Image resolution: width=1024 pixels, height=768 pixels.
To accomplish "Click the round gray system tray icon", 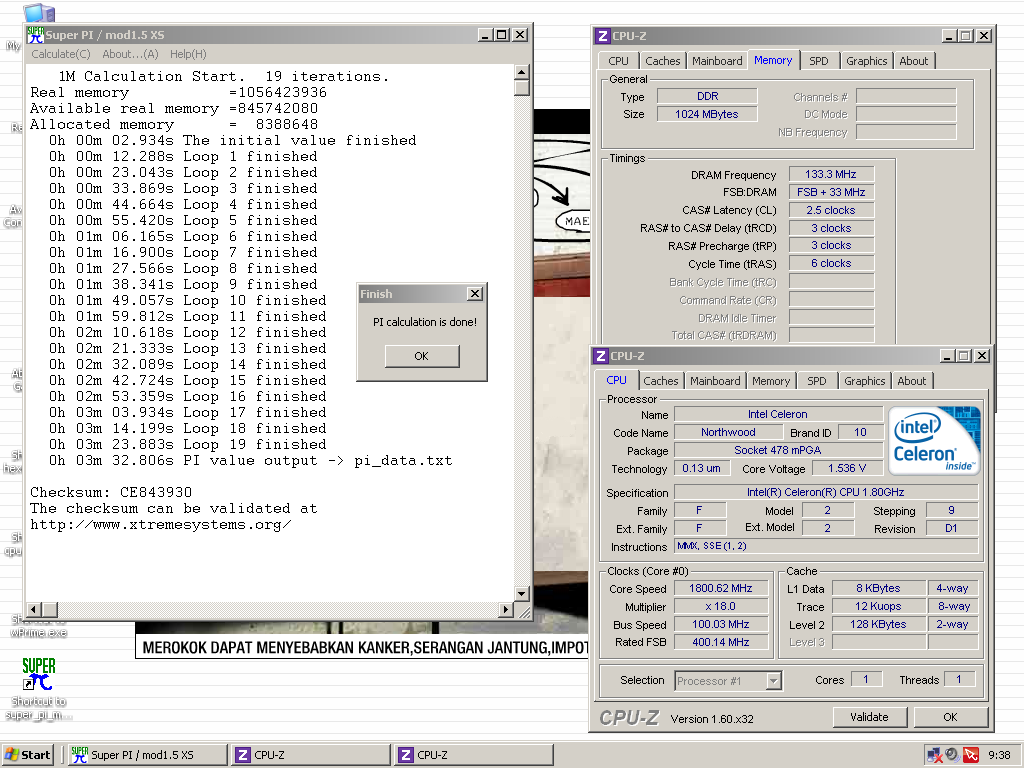I will 953,755.
